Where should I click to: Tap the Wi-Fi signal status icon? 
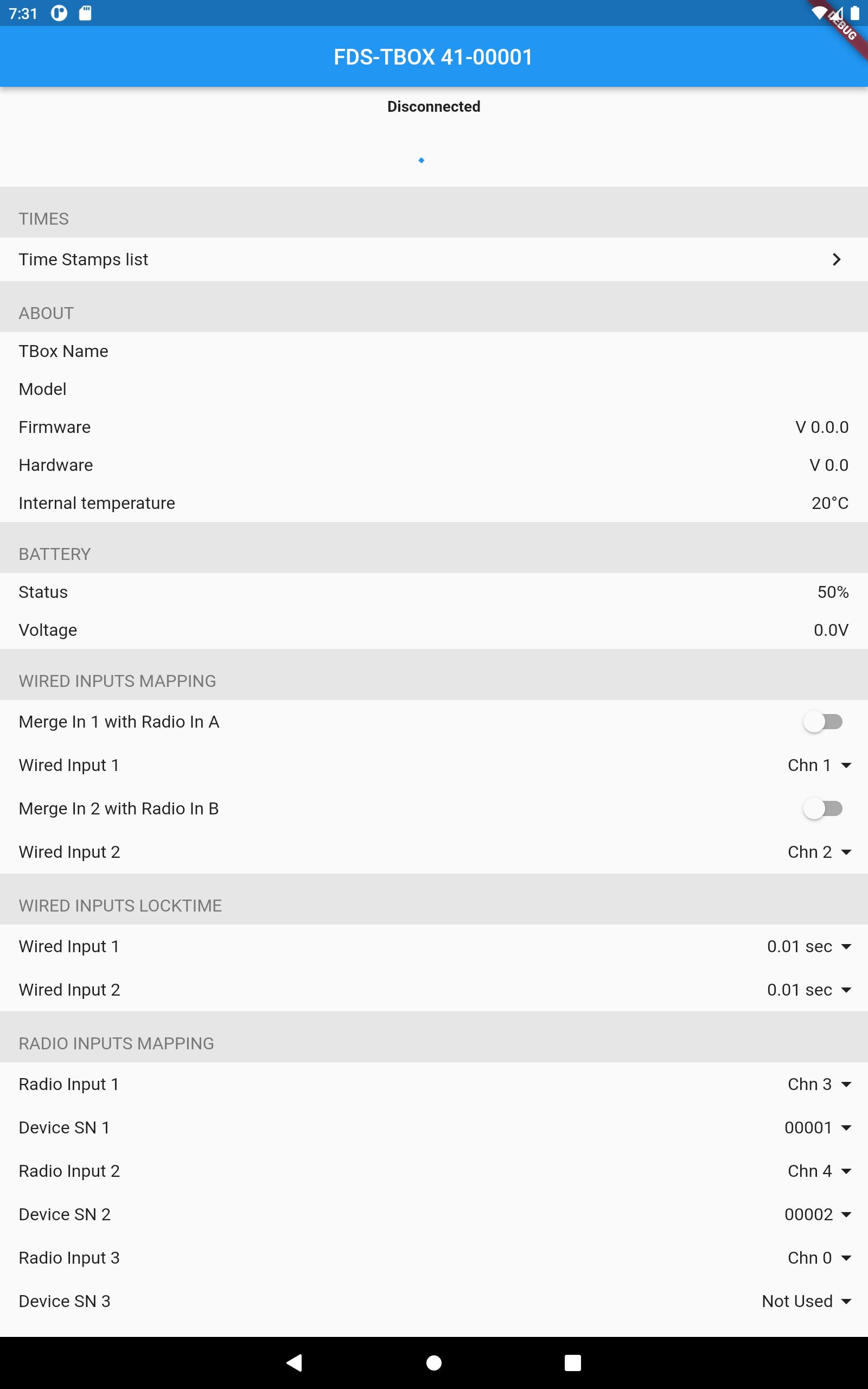[818, 13]
